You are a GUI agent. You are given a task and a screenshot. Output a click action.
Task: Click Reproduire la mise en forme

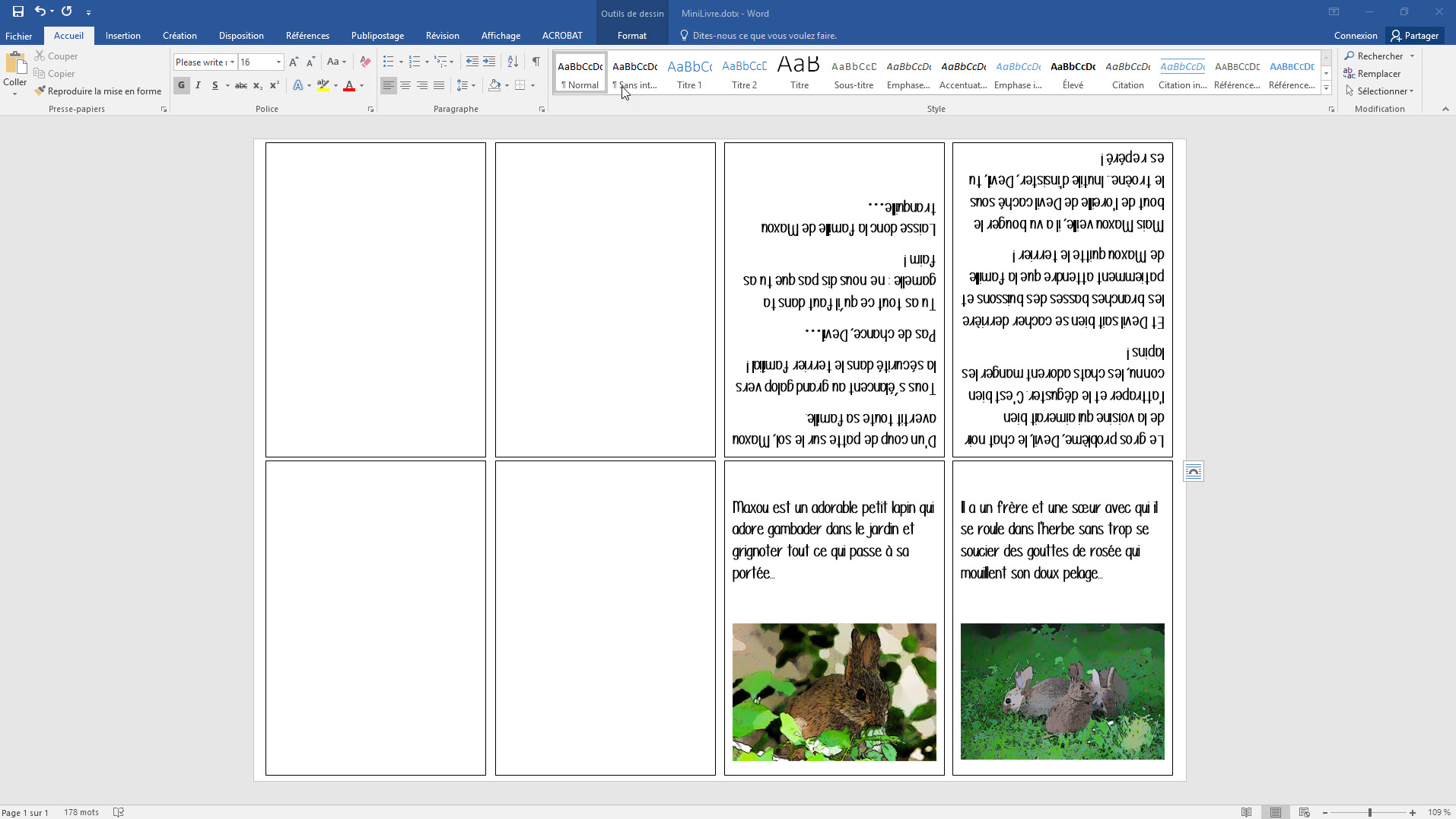(98, 91)
